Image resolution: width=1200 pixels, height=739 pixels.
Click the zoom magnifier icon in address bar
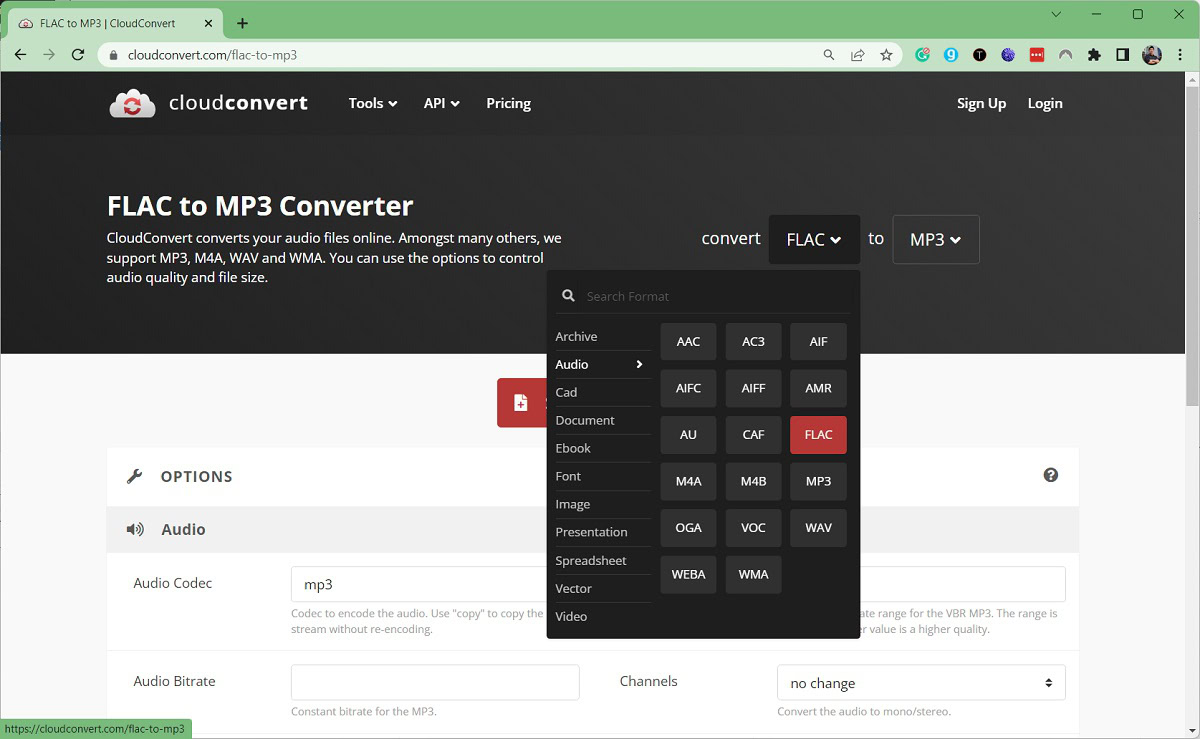tap(829, 55)
